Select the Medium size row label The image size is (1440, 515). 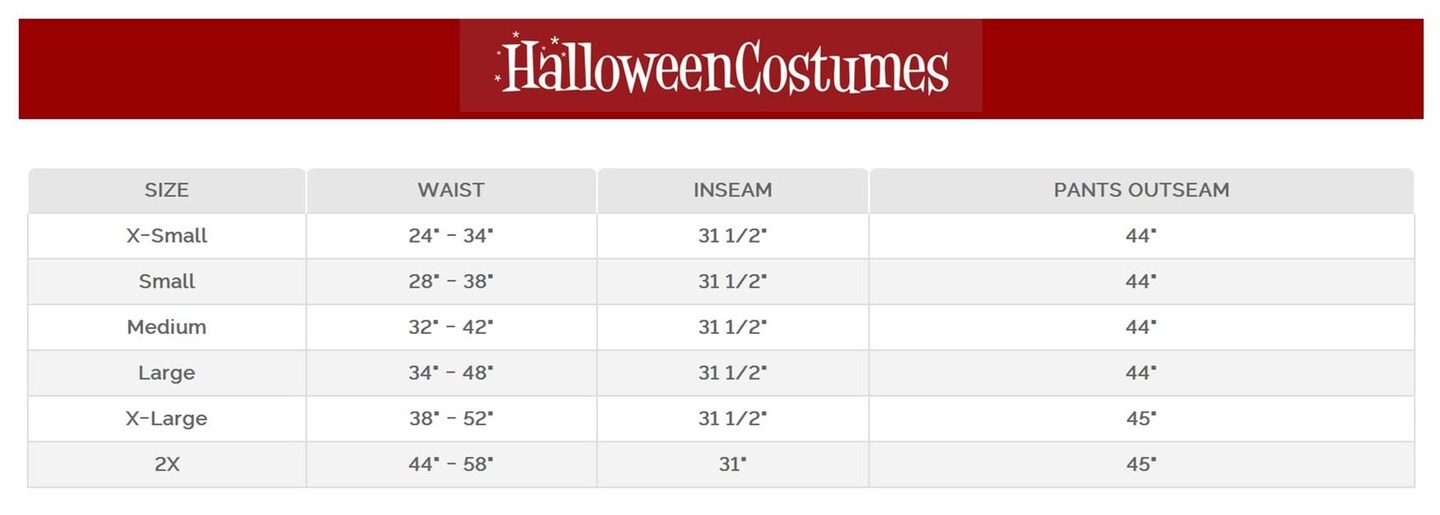(x=166, y=327)
